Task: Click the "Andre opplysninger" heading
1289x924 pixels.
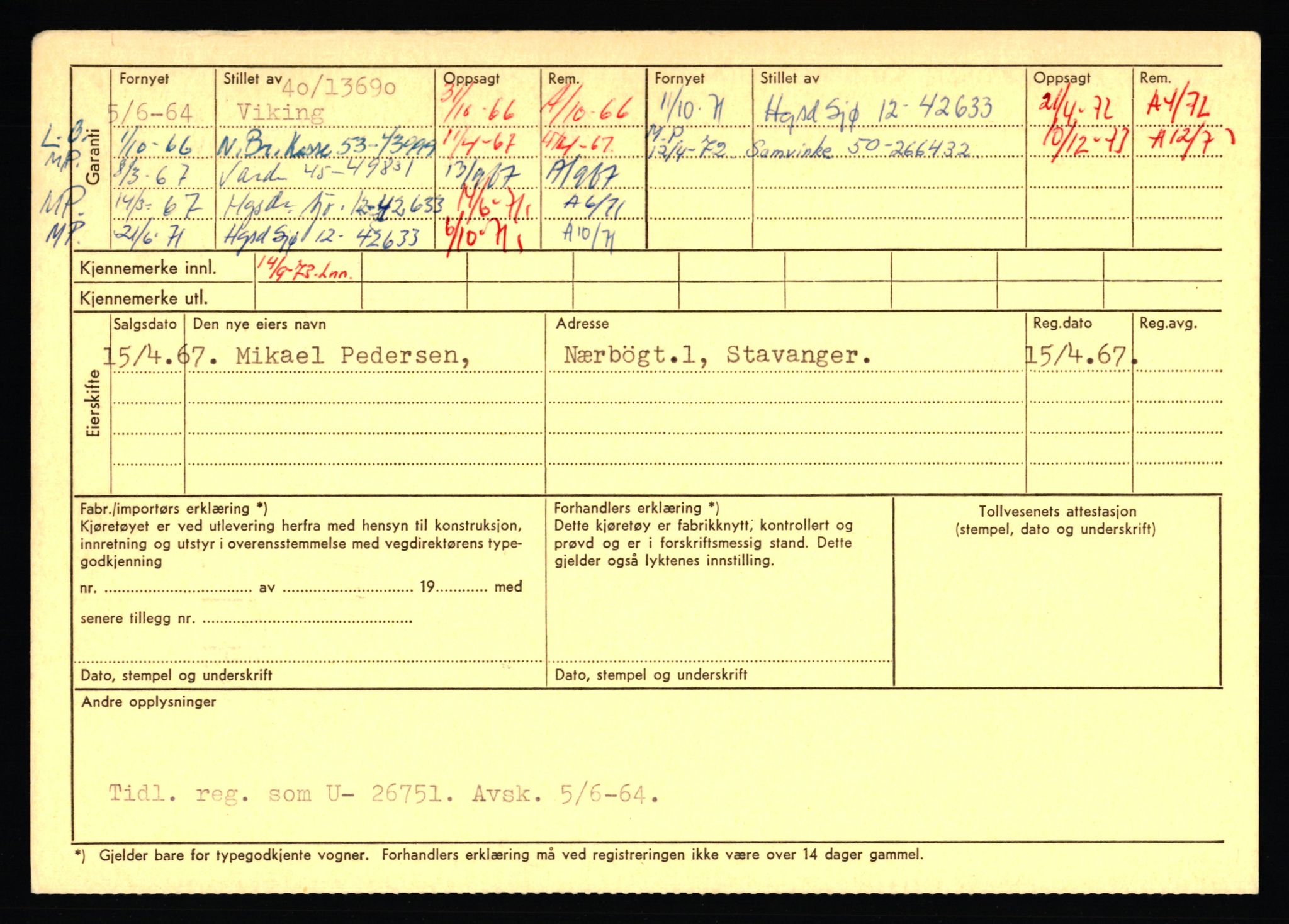Action: pos(149,702)
